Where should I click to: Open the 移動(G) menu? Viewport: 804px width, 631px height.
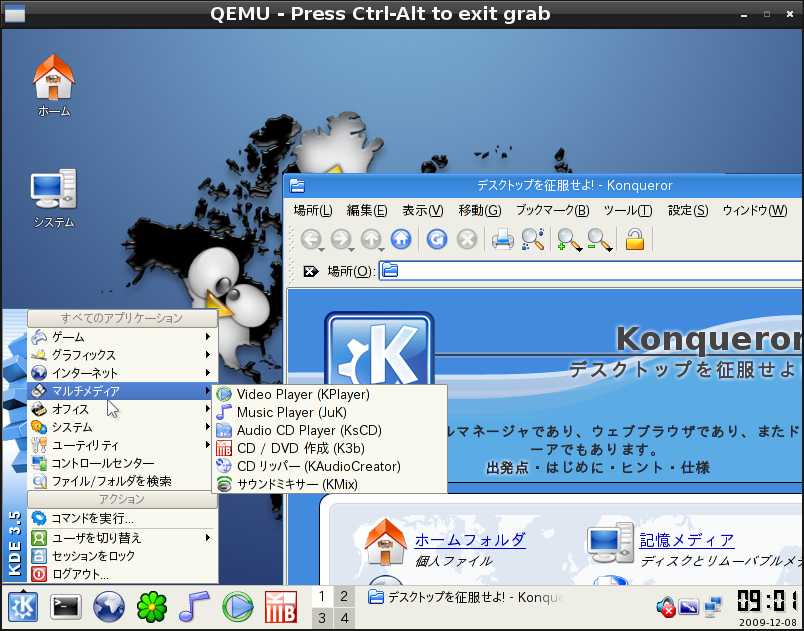479,210
